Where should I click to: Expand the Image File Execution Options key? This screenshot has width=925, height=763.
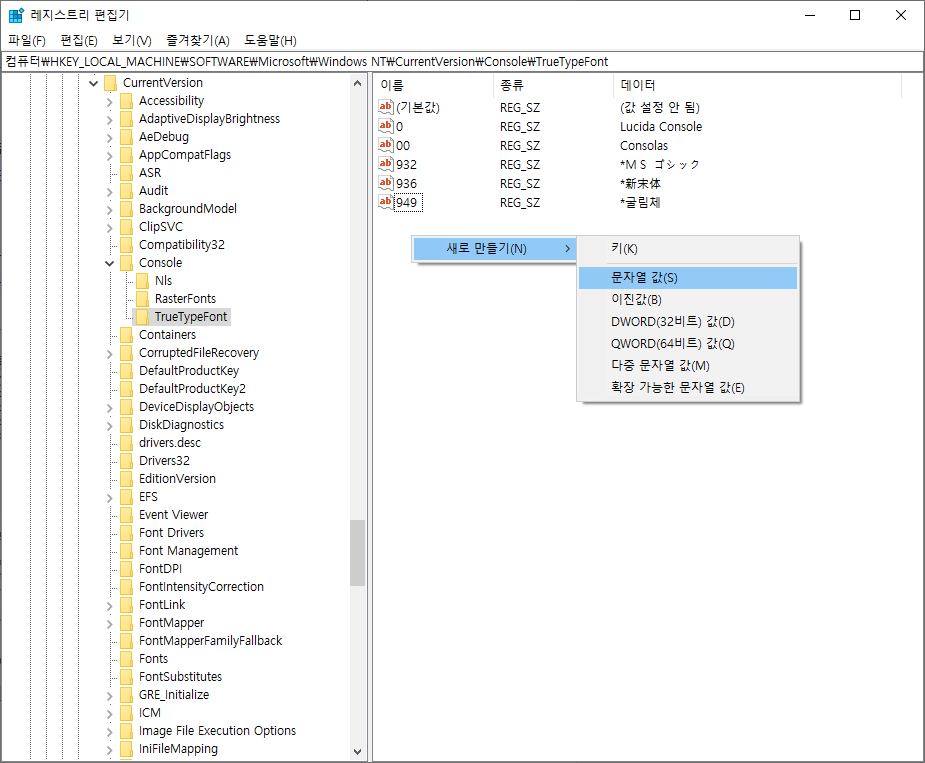(x=109, y=732)
